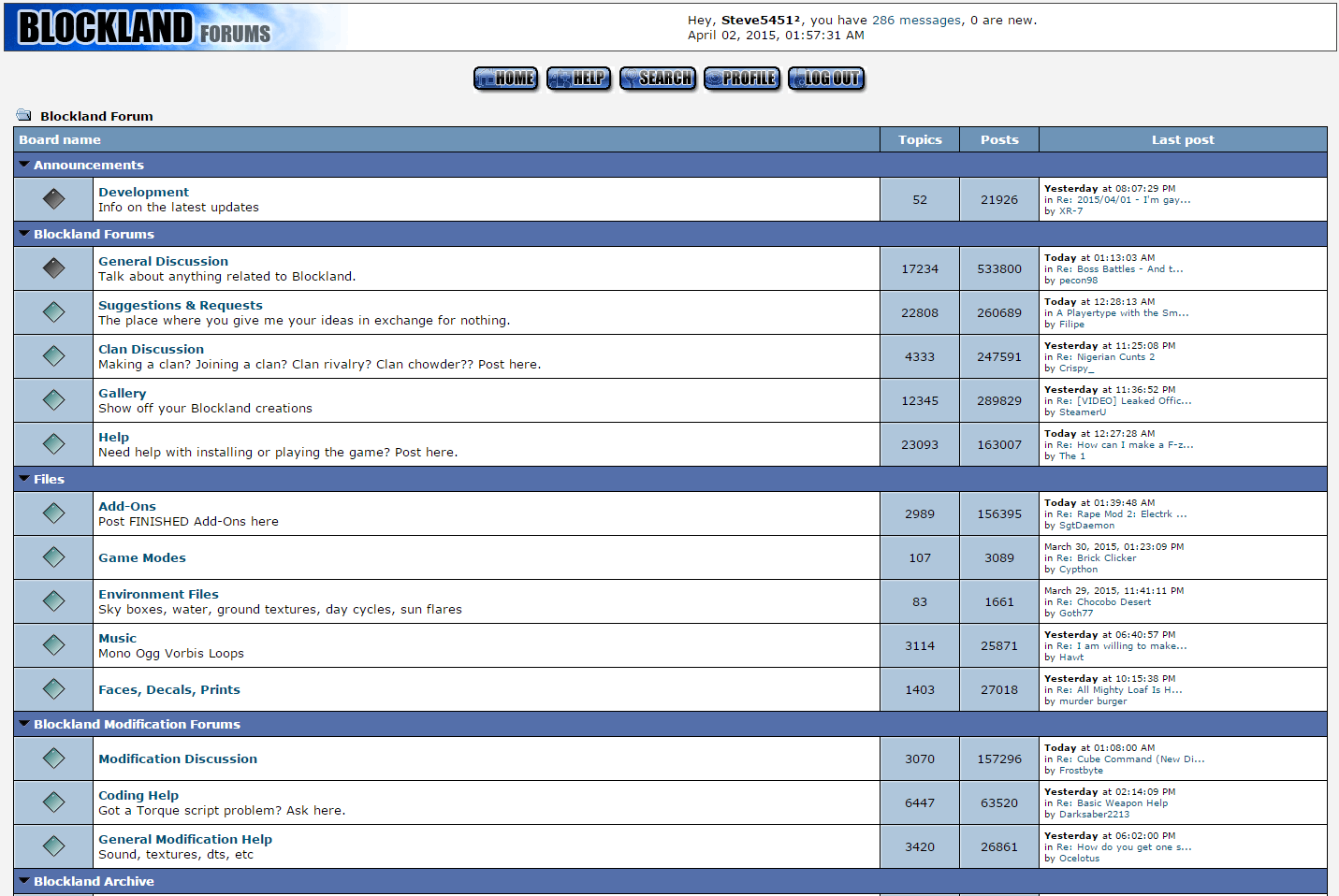Click the Faces, Decals, Prints board icon

tap(52, 689)
